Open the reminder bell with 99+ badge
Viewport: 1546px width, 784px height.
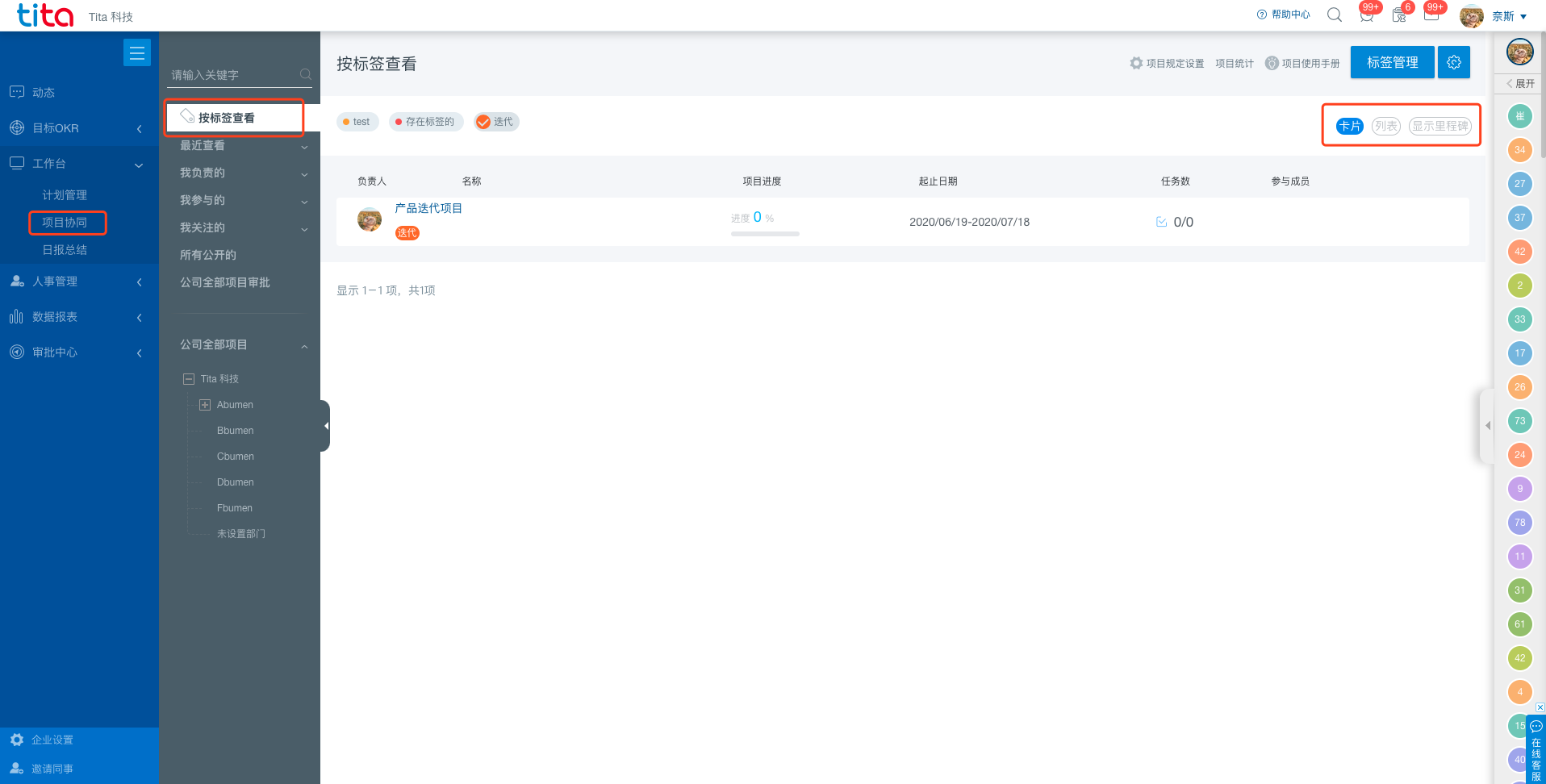click(1367, 14)
